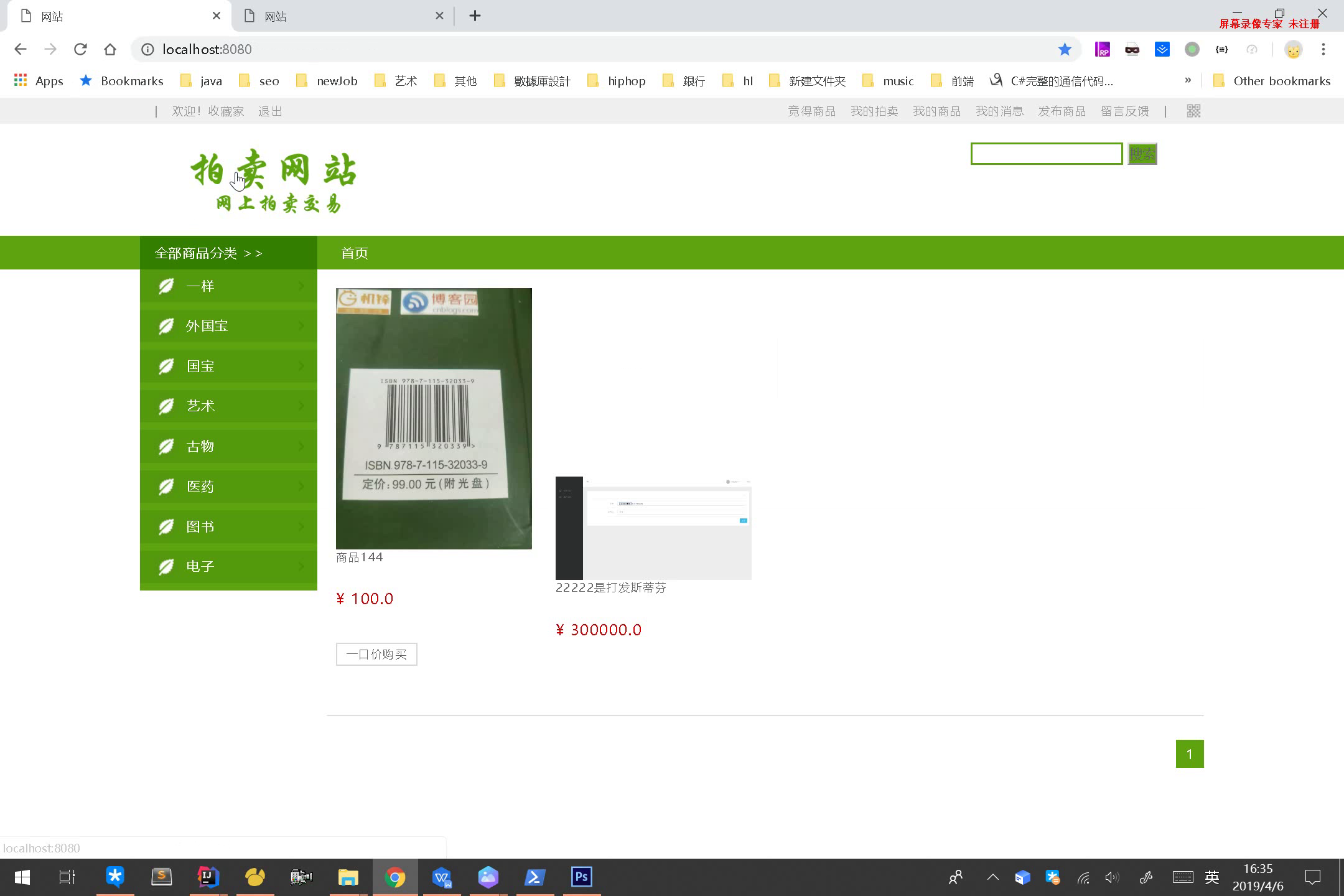Viewport: 1344px width, 896px height.
Task: Expand the 国宝 category
Action: (x=228, y=366)
